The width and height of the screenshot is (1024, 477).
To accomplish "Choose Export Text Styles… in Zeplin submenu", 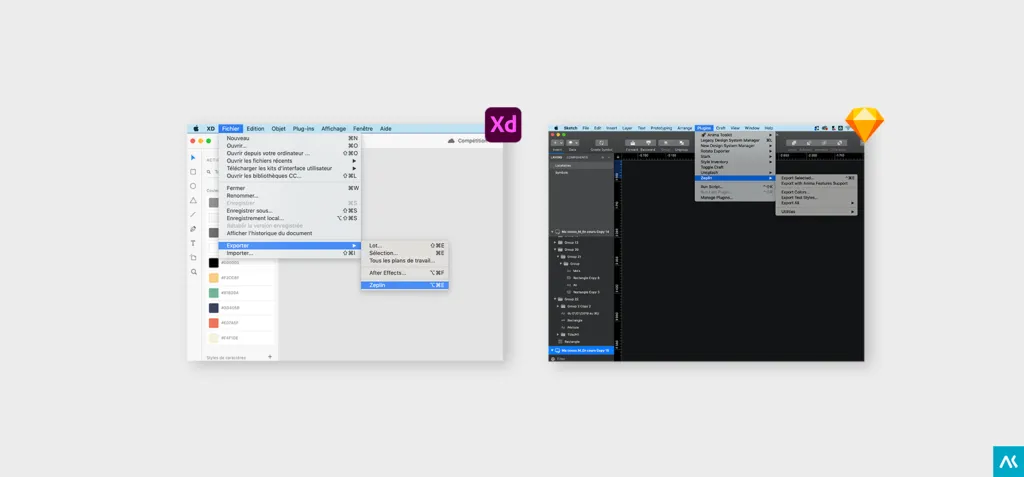I will [816, 197].
